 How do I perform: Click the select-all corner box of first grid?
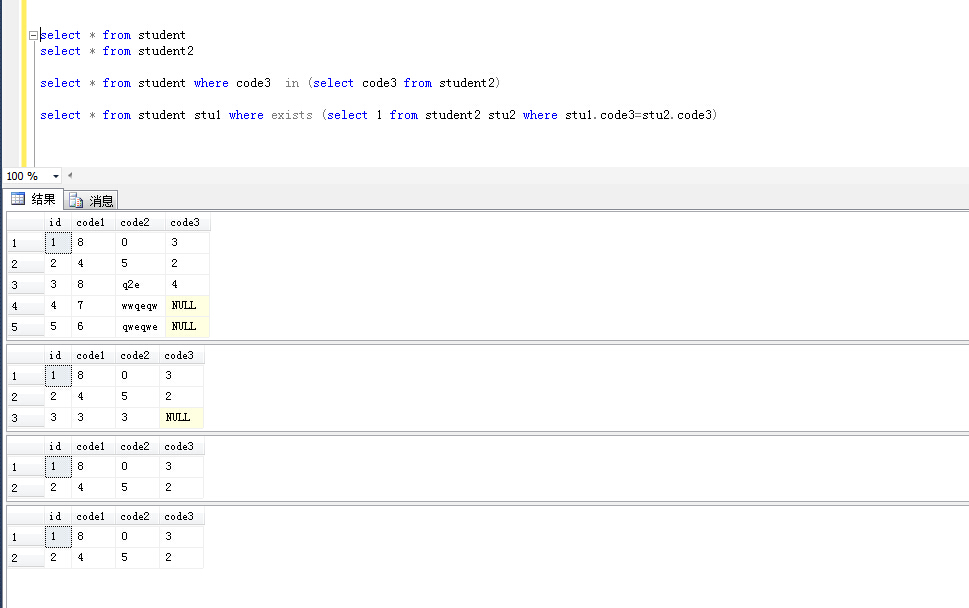(x=24, y=222)
